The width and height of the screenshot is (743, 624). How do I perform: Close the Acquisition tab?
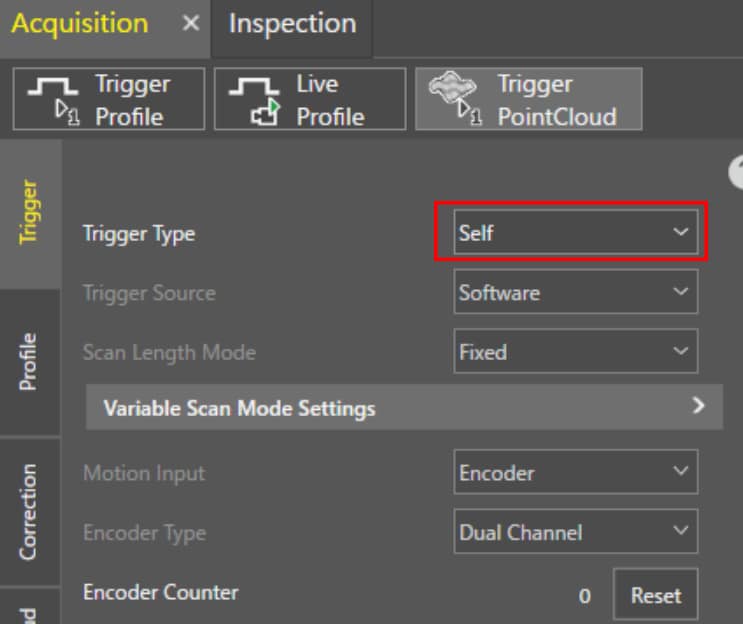click(x=190, y=23)
